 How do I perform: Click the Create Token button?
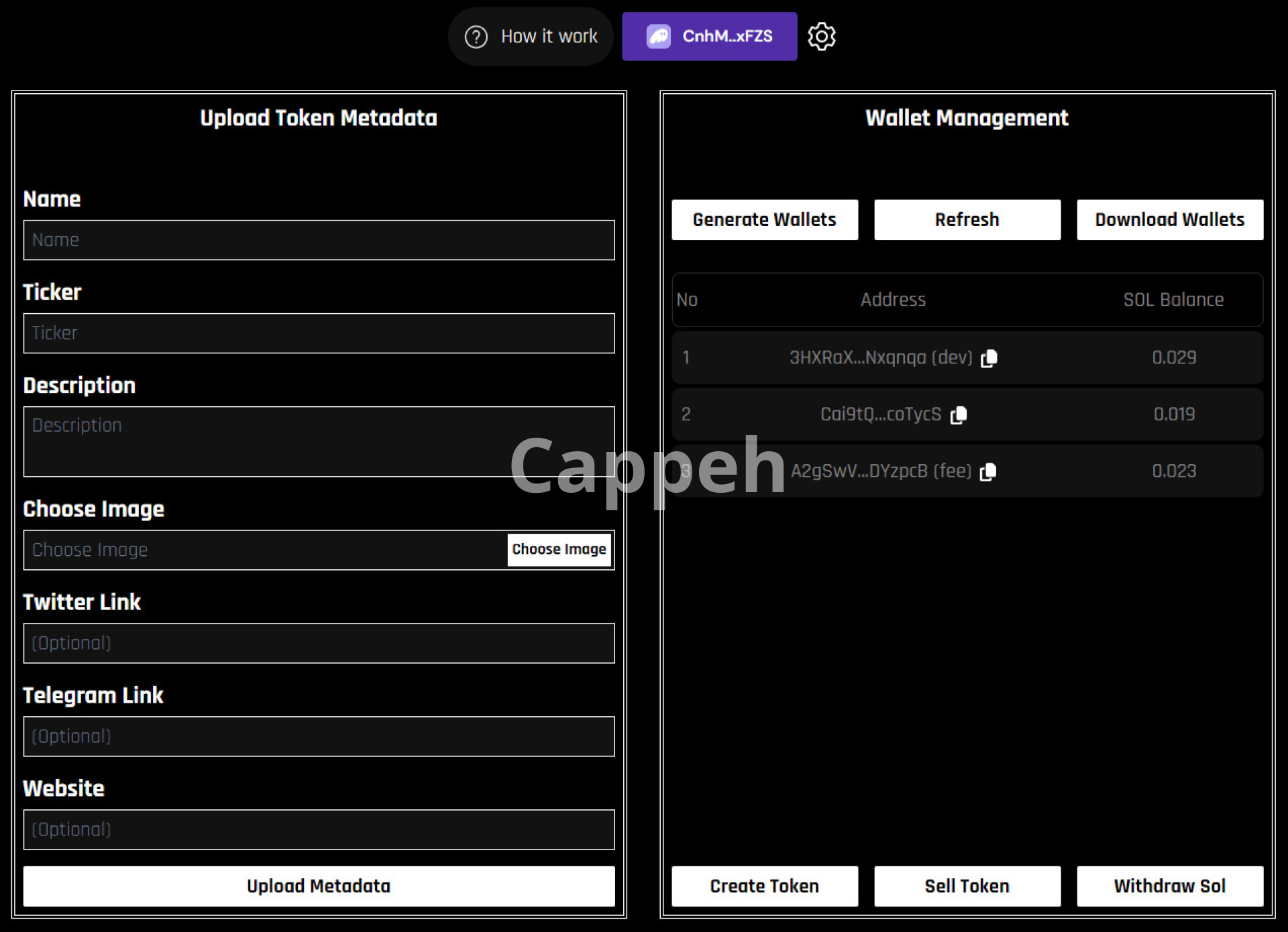pyautogui.click(x=764, y=886)
